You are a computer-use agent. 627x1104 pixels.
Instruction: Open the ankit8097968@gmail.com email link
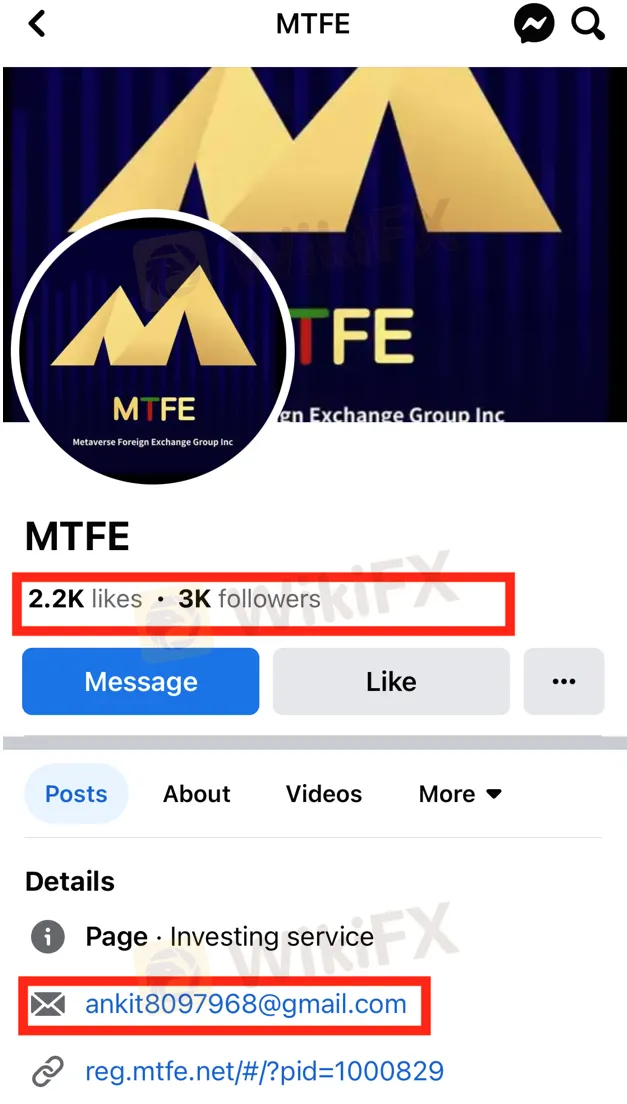(246, 1004)
